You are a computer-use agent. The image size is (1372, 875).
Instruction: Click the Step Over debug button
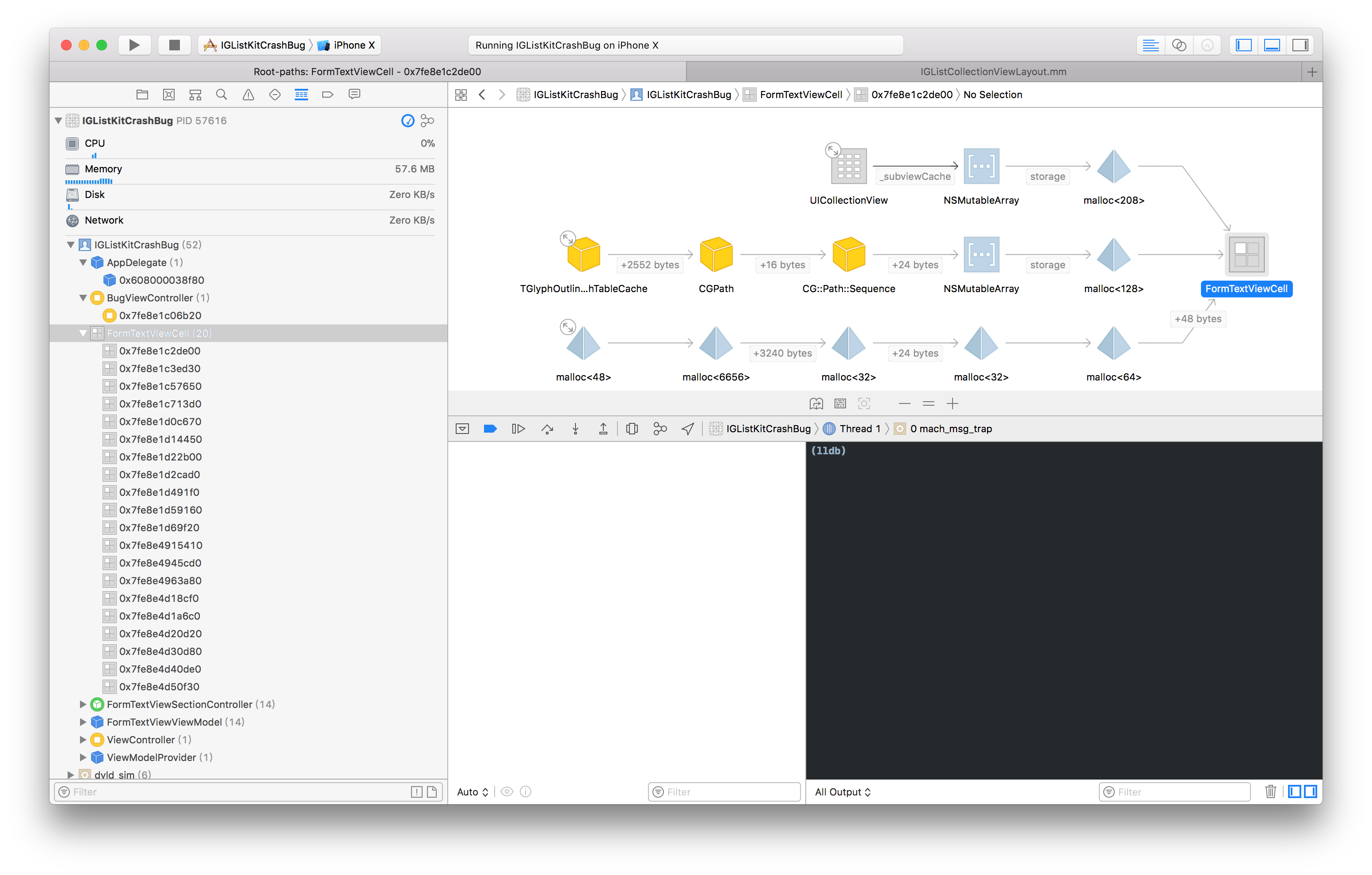click(x=547, y=429)
